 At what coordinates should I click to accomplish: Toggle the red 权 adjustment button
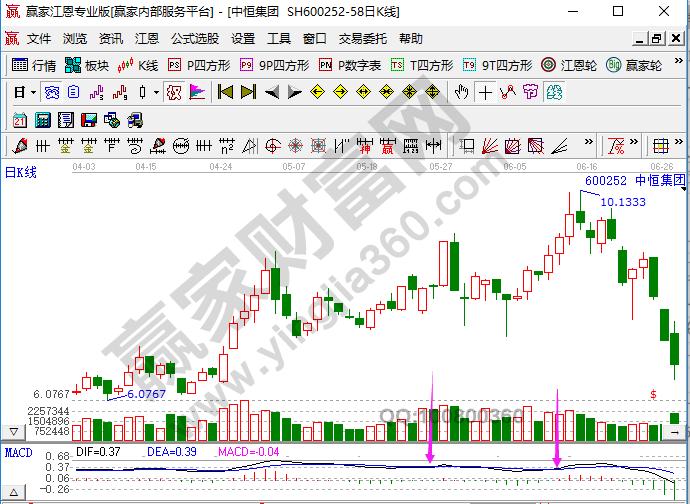pyautogui.click(x=173, y=93)
